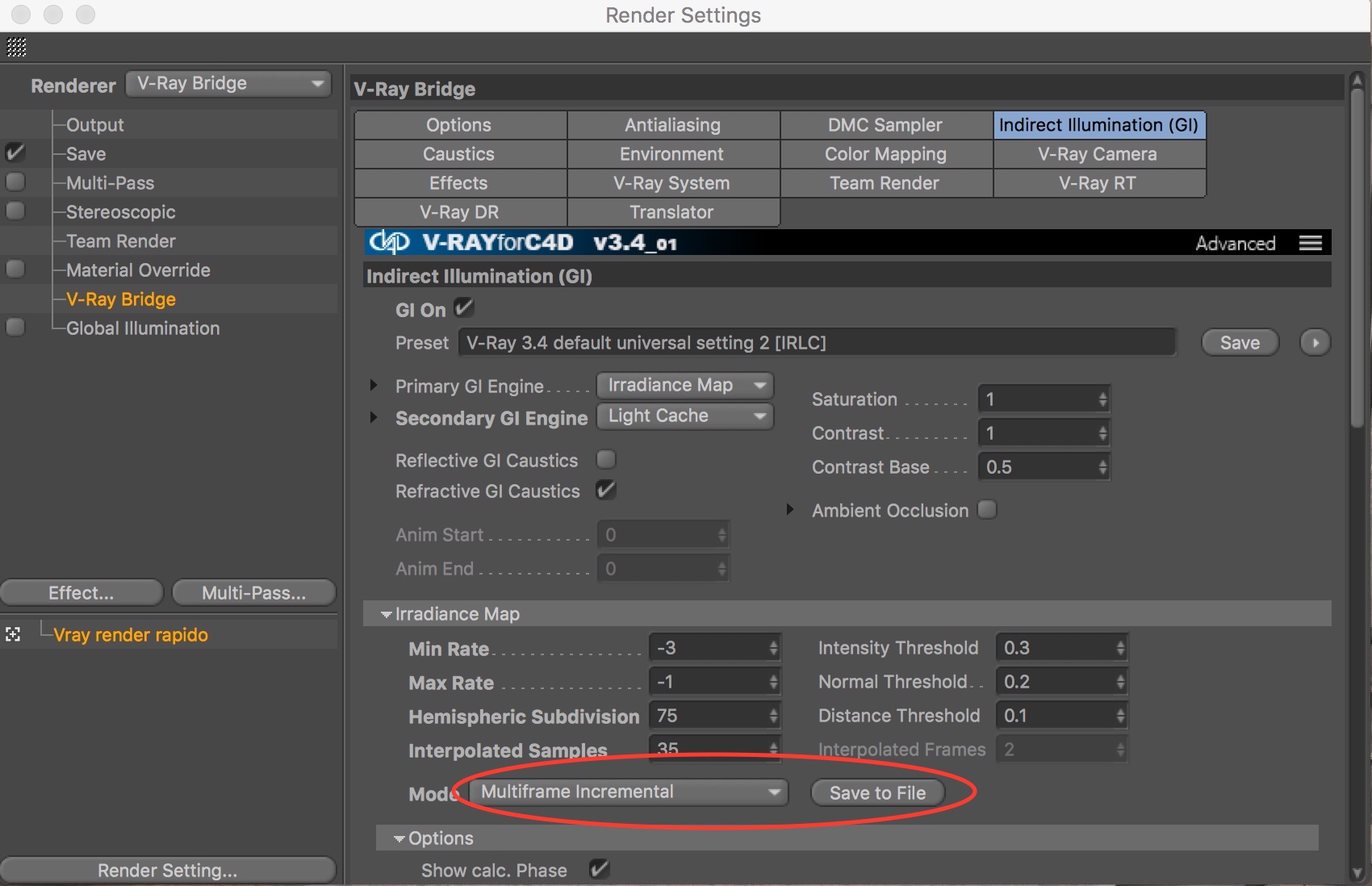Switch to the Color Mapping tab
The image size is (1372, 886).
tap(886, 154)
